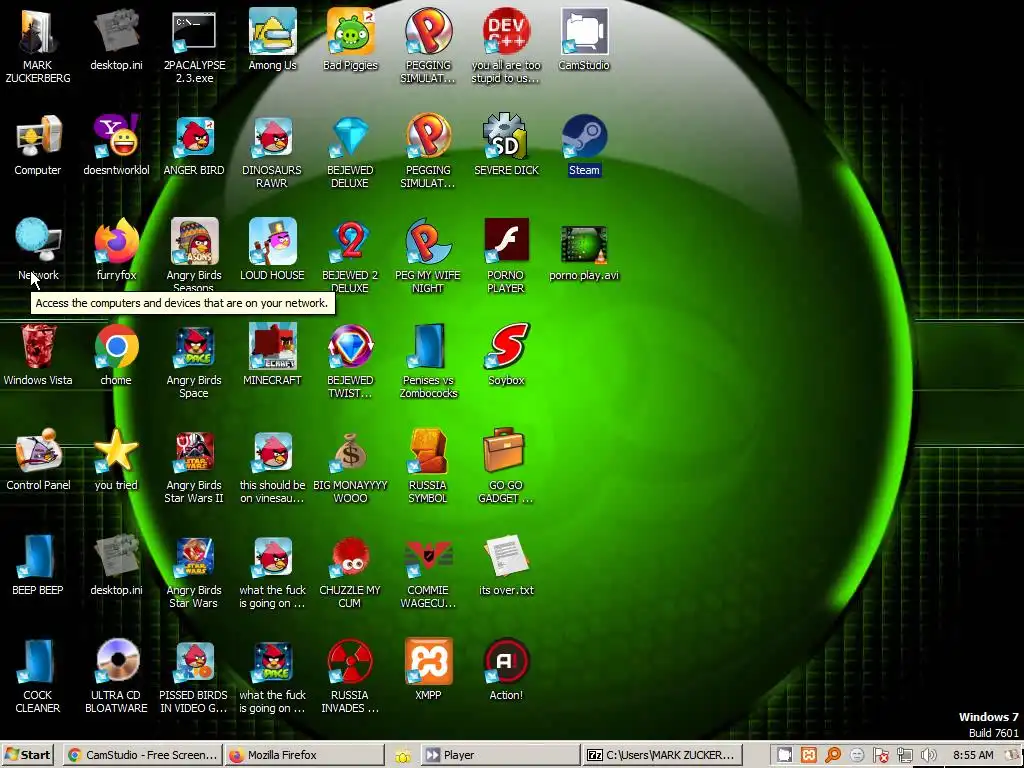The width and height of the screenshot is (1024, 768).
Task: Switch to C:\Users\MARK ZUCKER... 7-Zip taskbar button
Action: point(662,755)
